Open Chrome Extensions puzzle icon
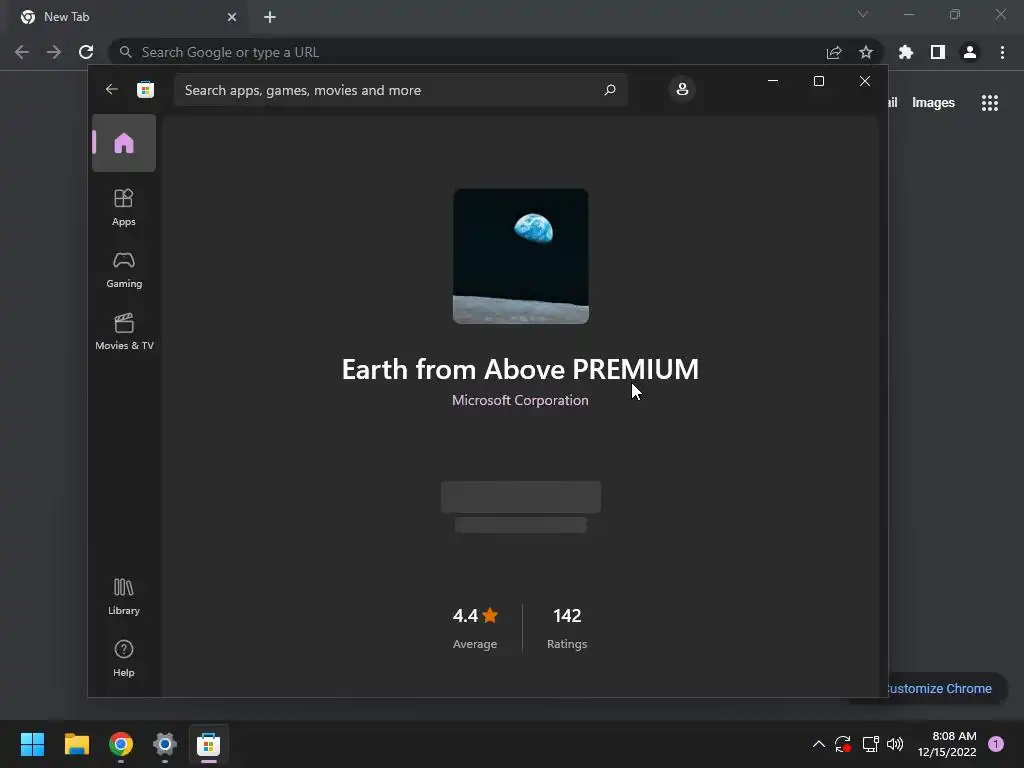The image size is (1024, 768). click(x=906, y=52)
